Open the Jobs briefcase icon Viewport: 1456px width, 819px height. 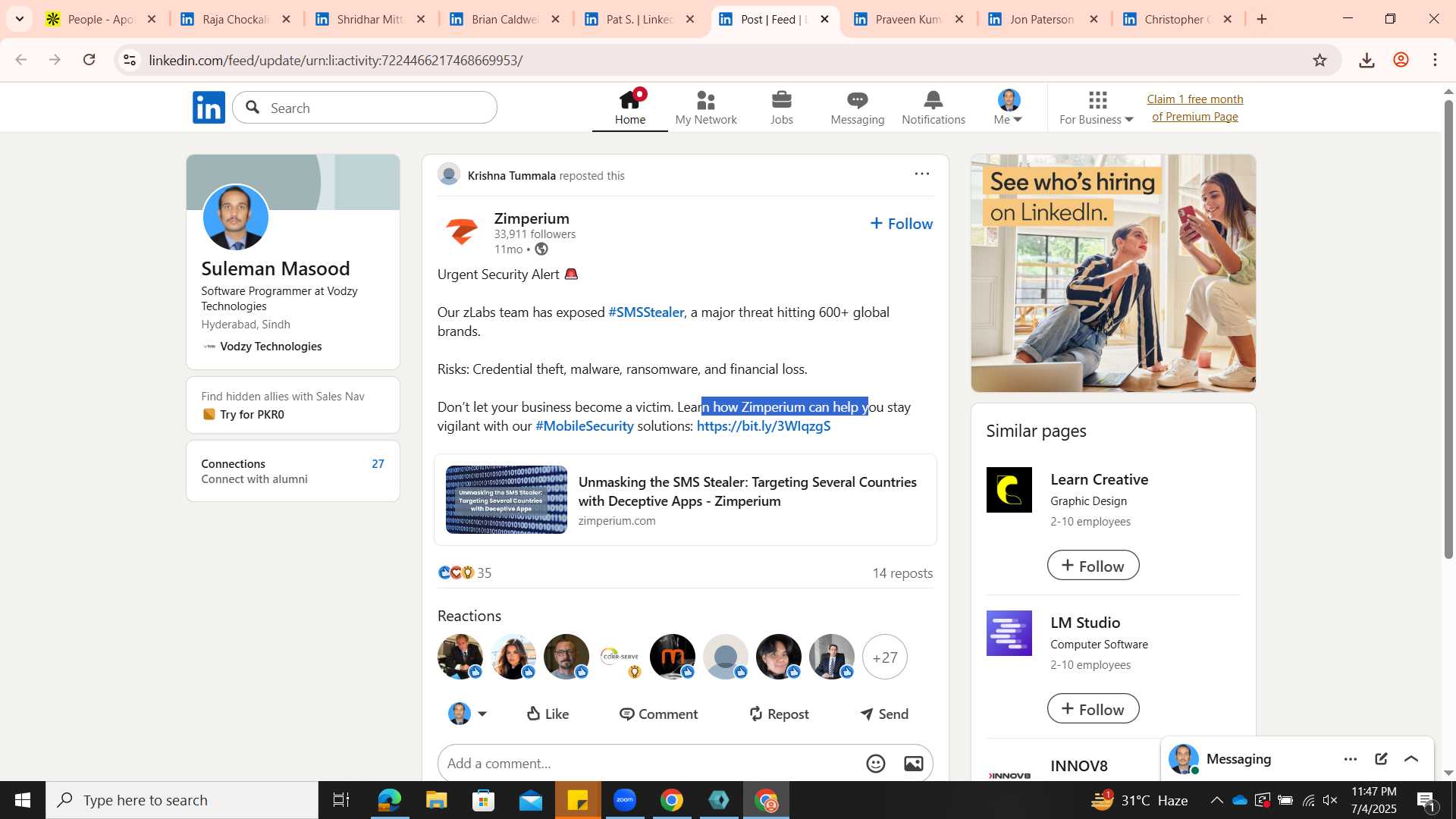click(x=781, y=108)
